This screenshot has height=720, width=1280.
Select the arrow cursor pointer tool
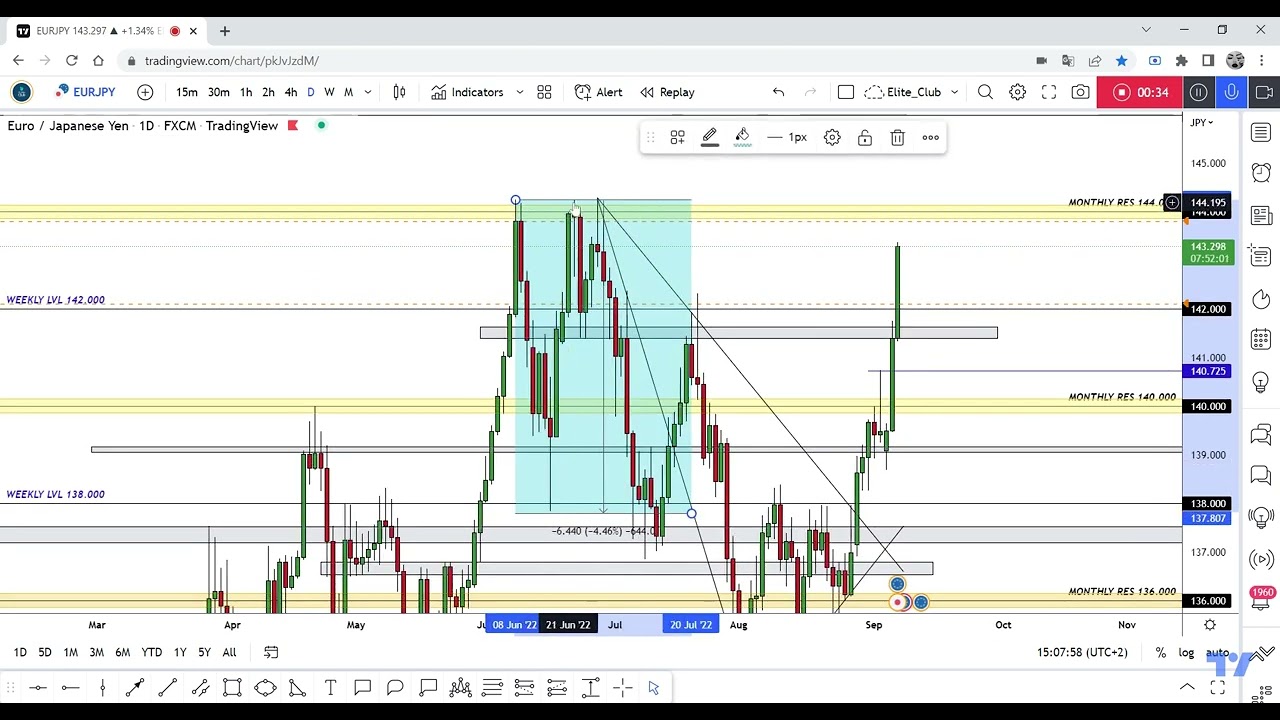click(x=653, y=687)
